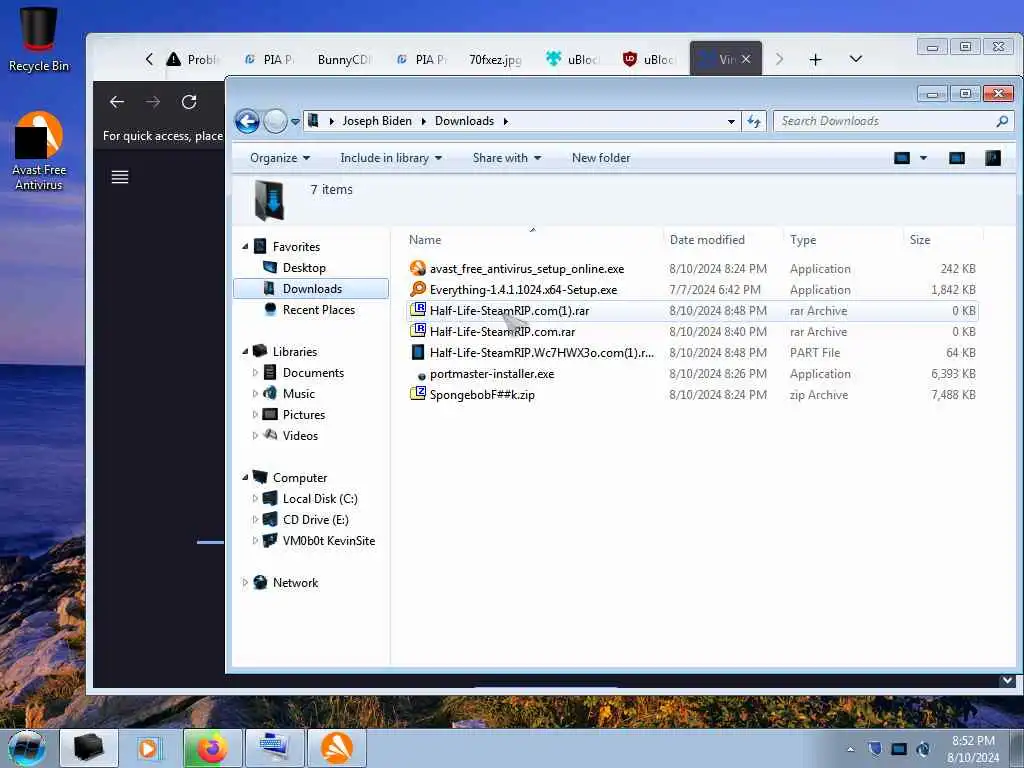
Task: Click Joseph Biden in the address breadcrumb
Action: coord(377,121)
